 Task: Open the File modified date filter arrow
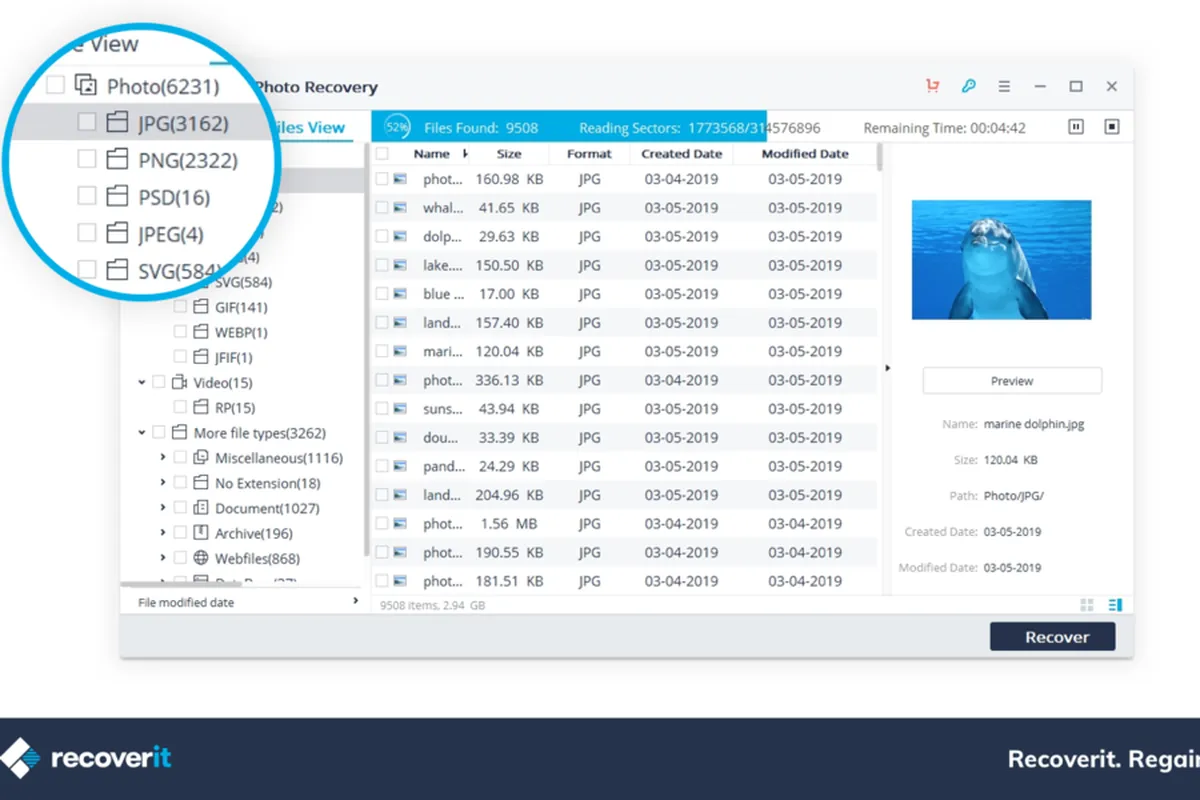point(355,601)
